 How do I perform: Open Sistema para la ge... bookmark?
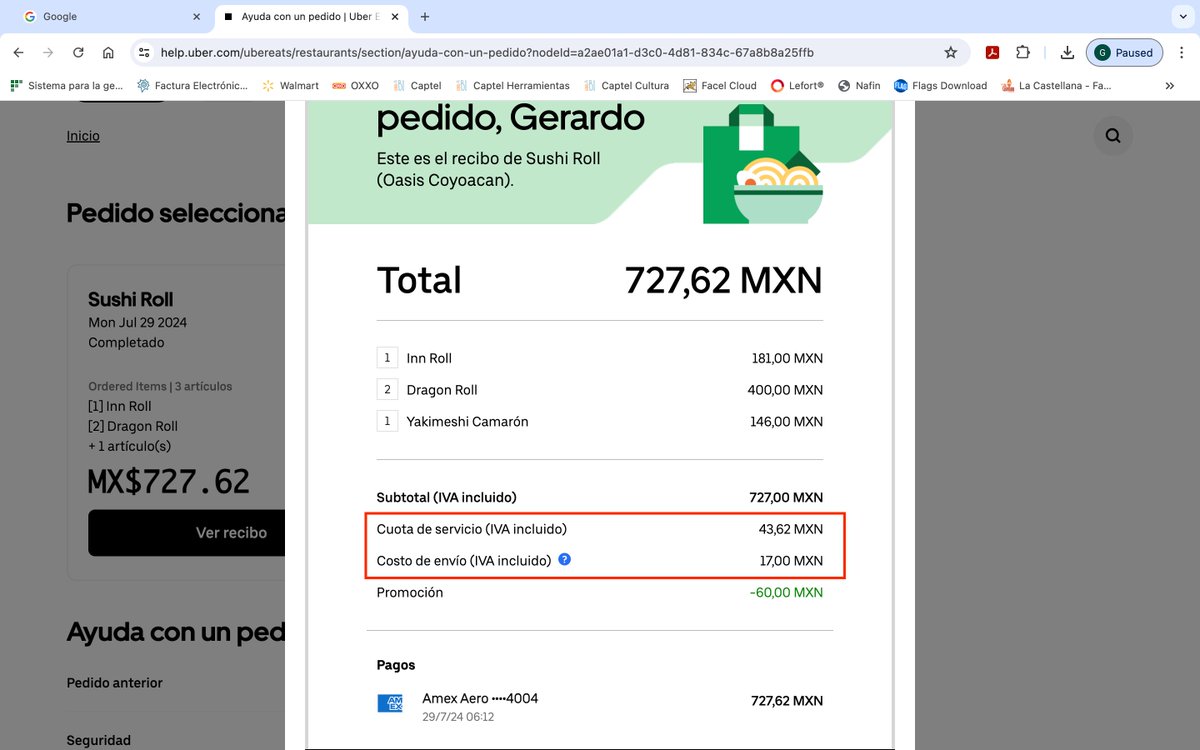pos(67,86)
